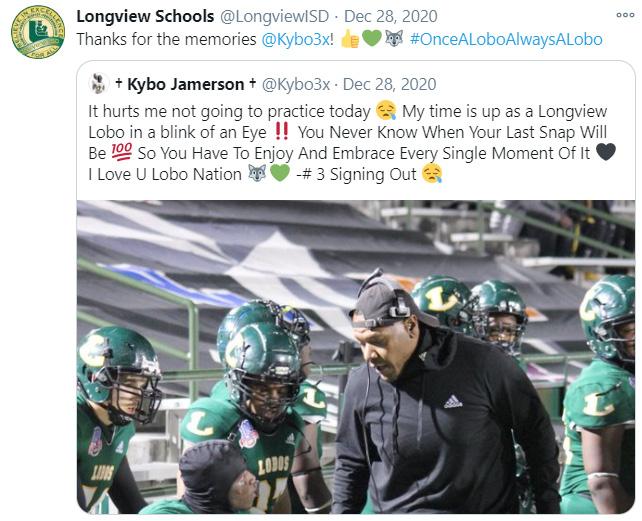Viewport: 642px width, 521px height.
Task: Click the thumbs-up emoji in the tweet
Action: 350,39
